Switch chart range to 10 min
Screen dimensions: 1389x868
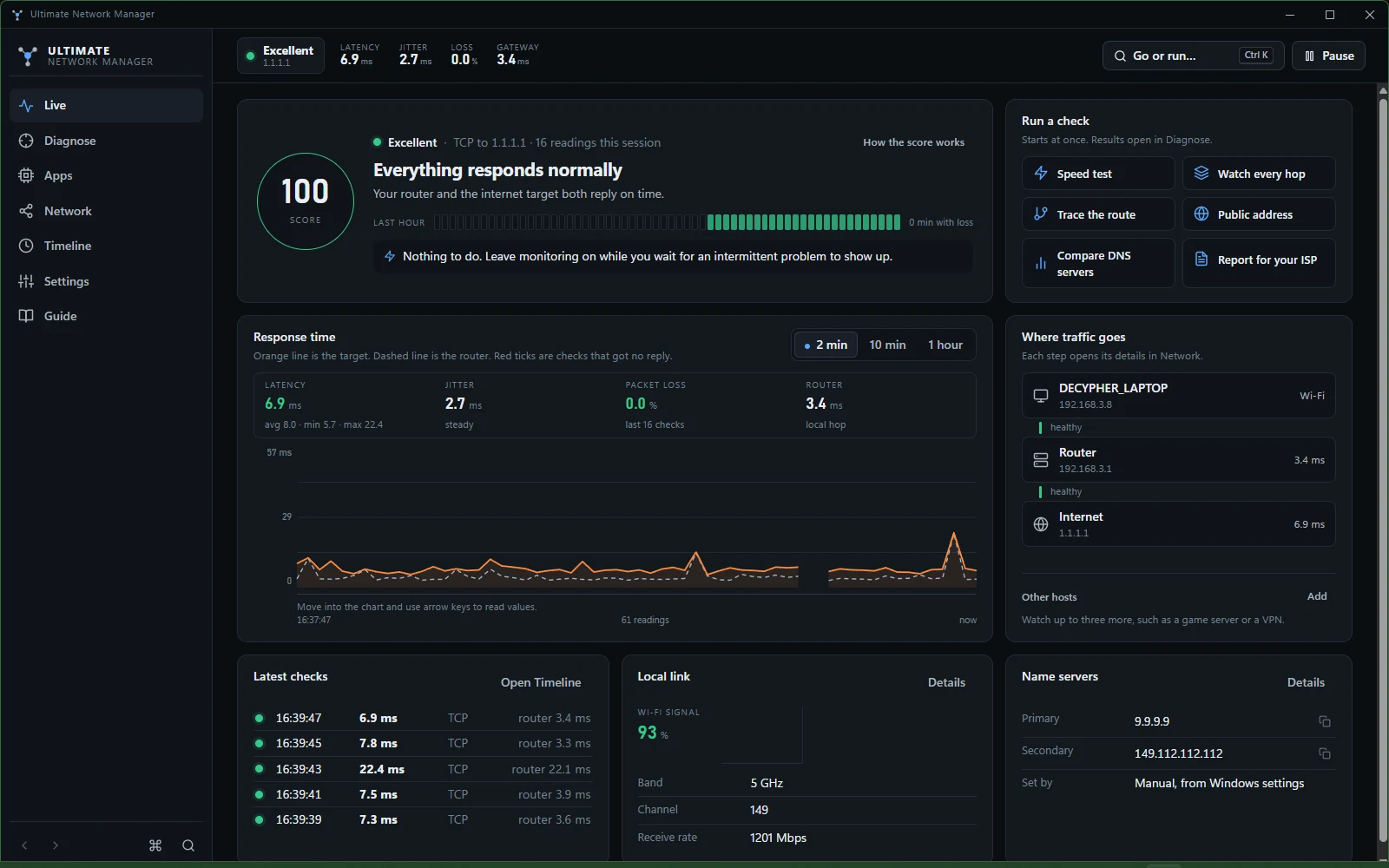coord(887,345)
